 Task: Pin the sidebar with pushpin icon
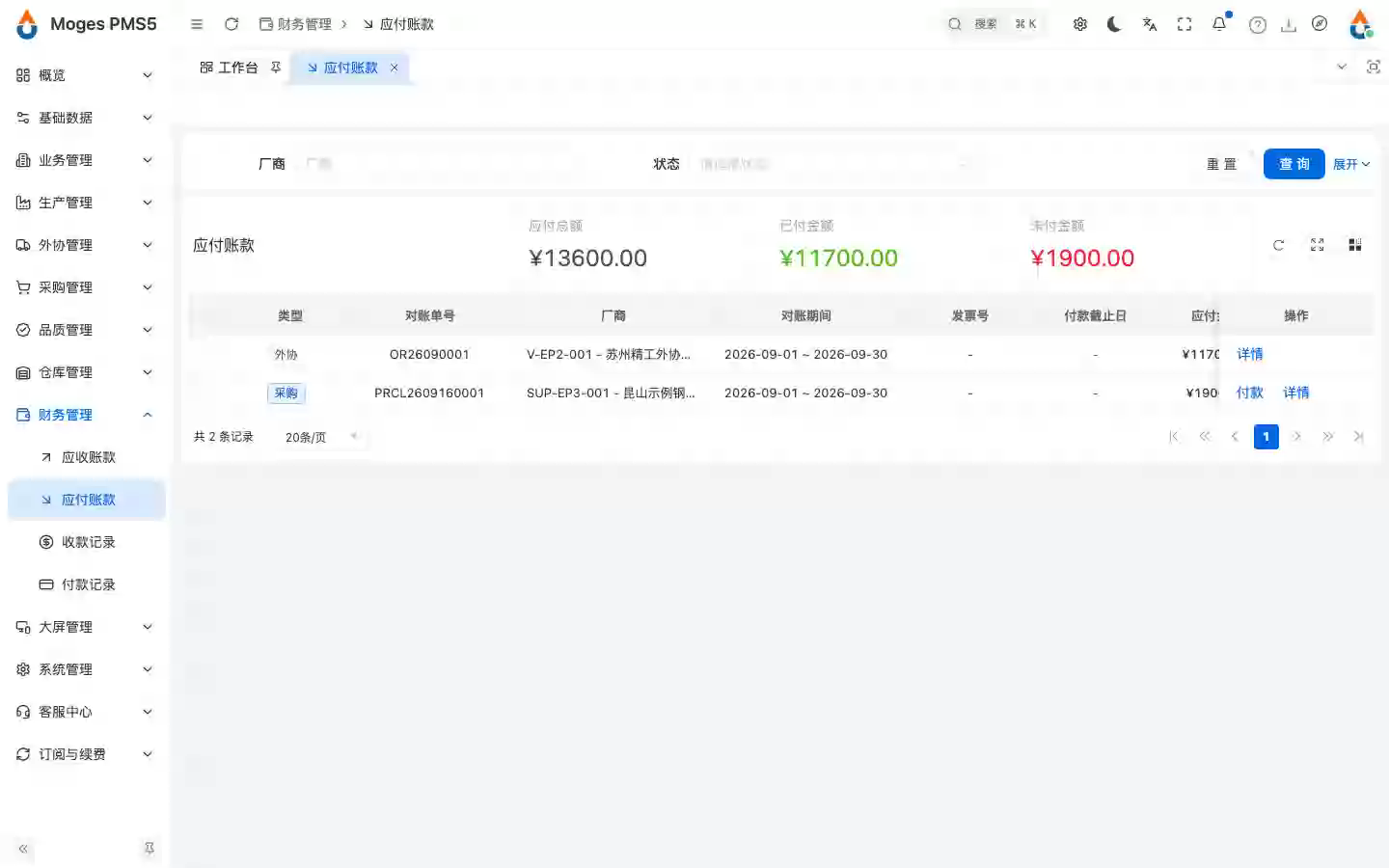point(149,849)
